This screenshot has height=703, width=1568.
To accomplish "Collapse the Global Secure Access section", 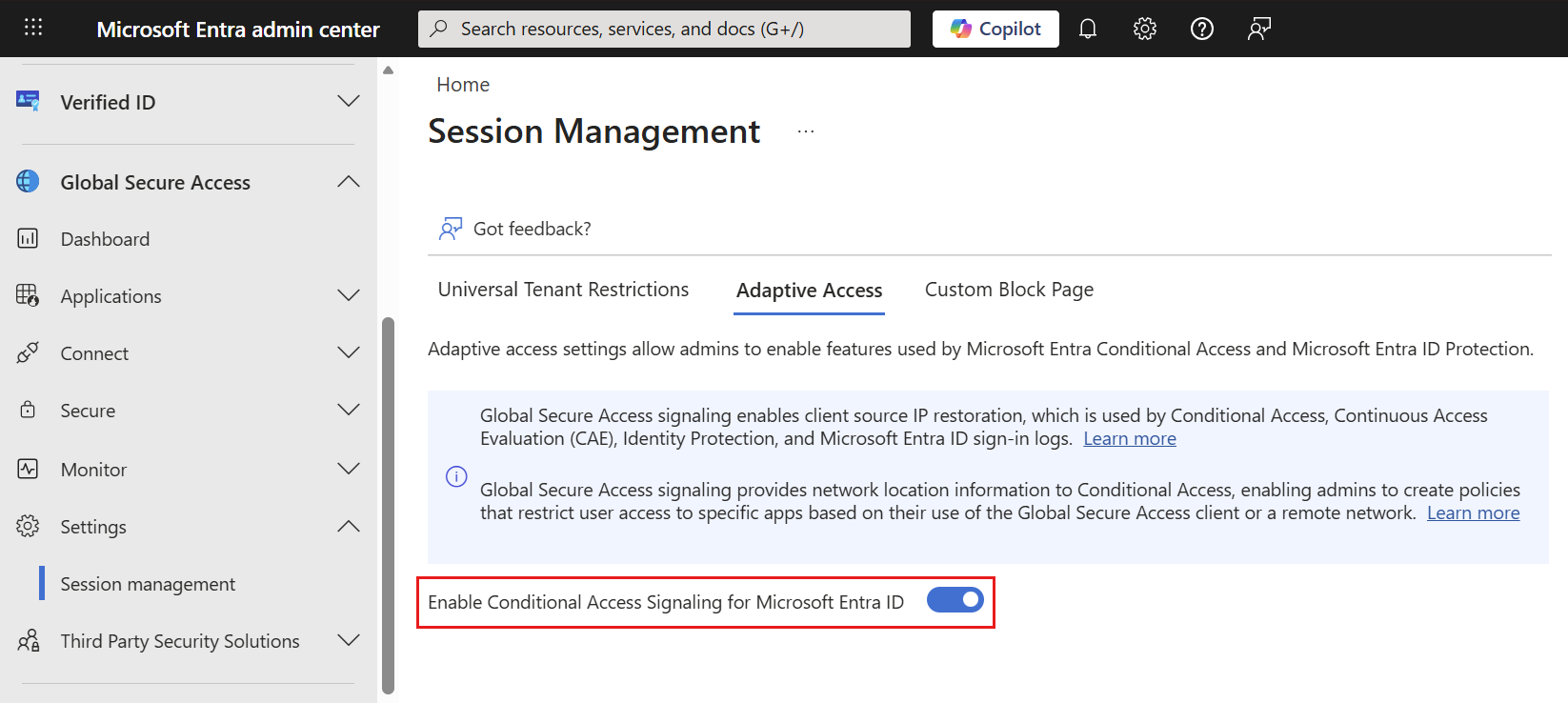I will coord(349,182).
